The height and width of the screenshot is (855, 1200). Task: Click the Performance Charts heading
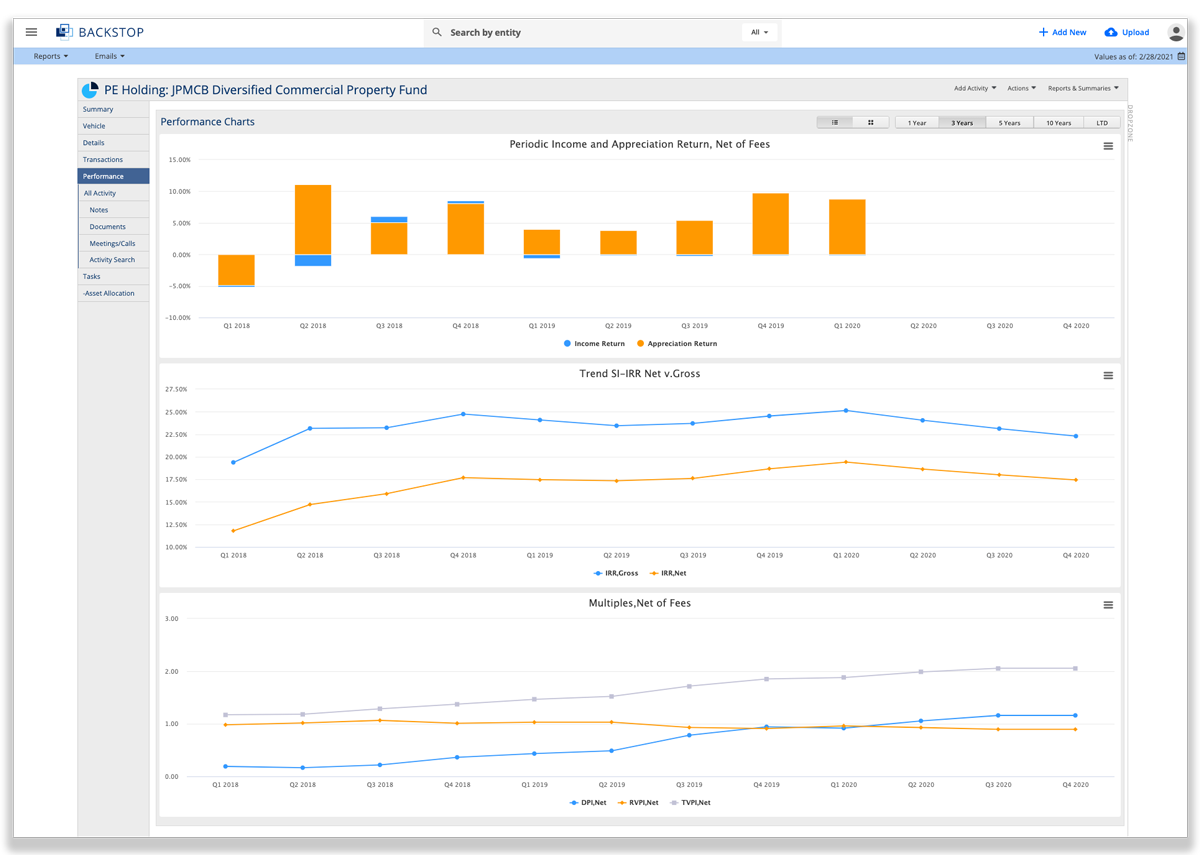[x=207, y=122]
